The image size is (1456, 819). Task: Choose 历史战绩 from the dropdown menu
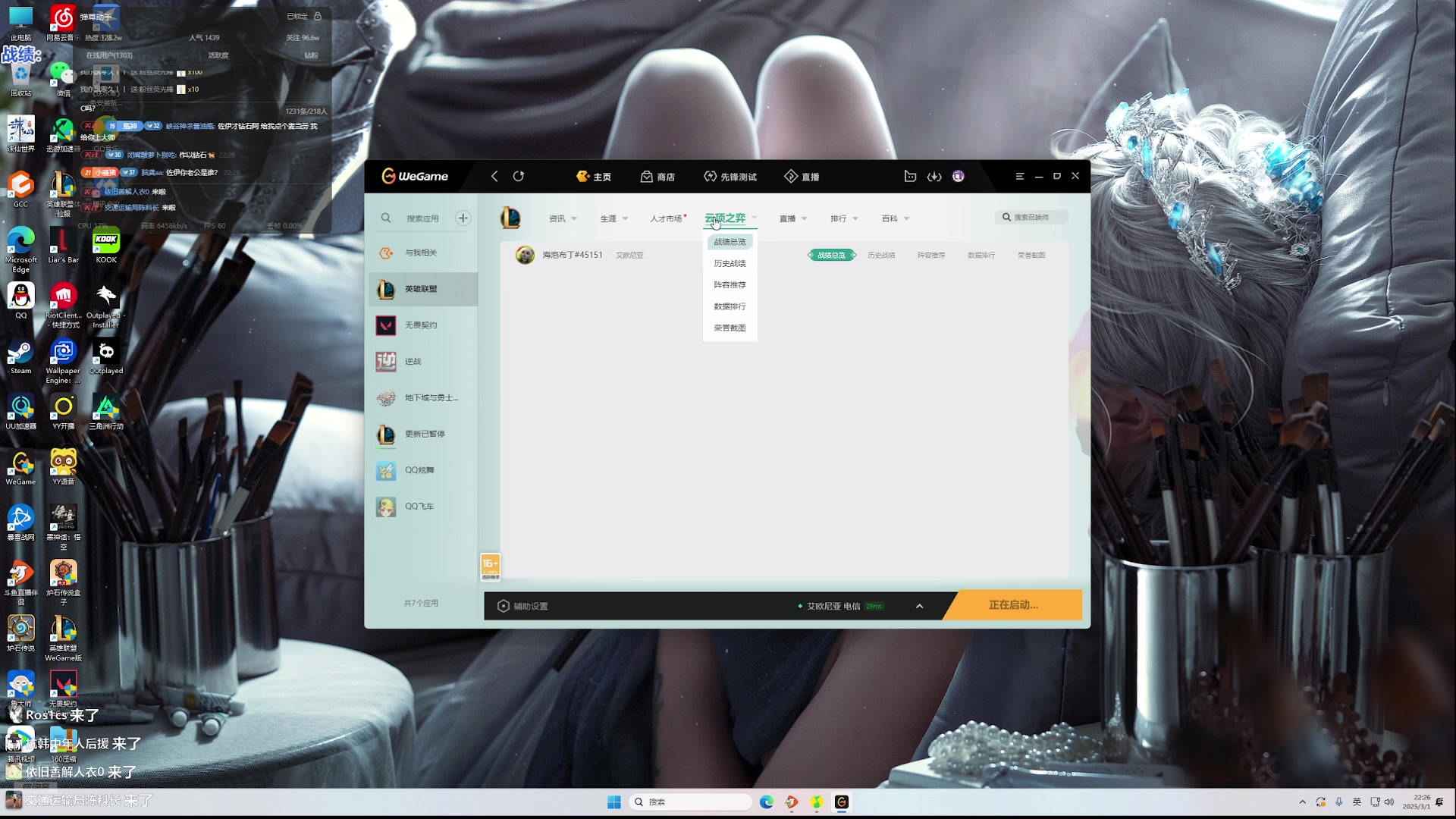(x=730, y=263)
